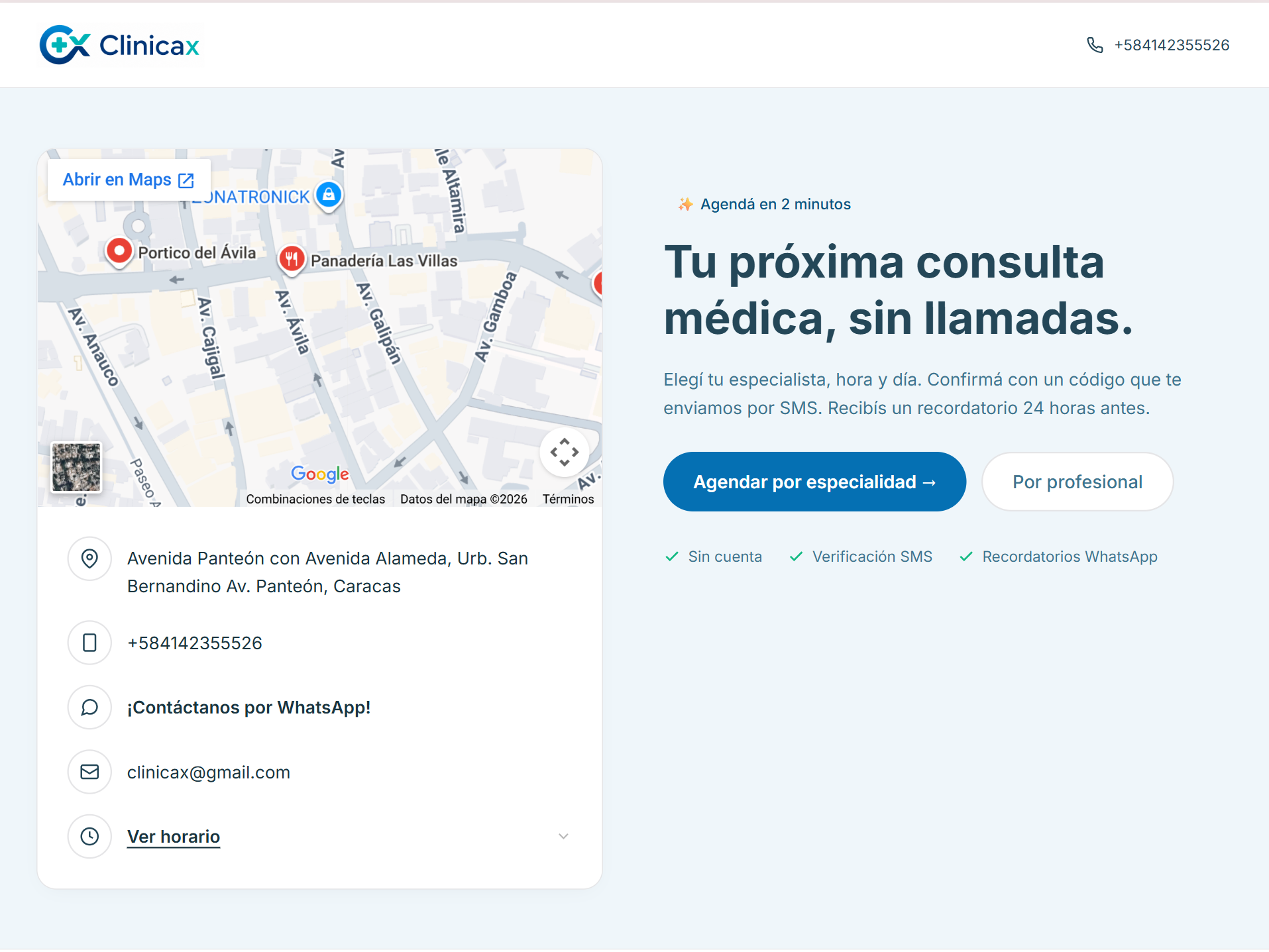Image resolution: width=1269 pixels, height=952 pixels.
Task: Click the location pin icon
Action: tap(89, 558)
